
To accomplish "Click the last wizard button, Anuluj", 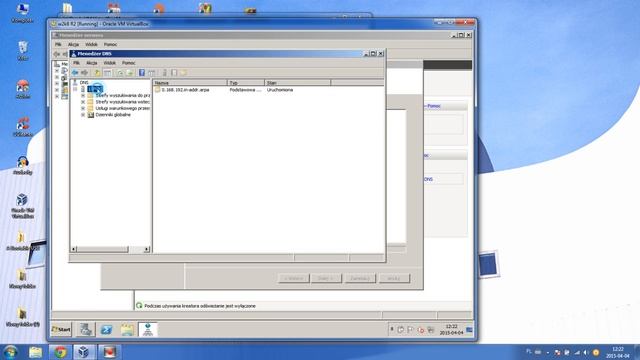I will click(x=394, y=278).
